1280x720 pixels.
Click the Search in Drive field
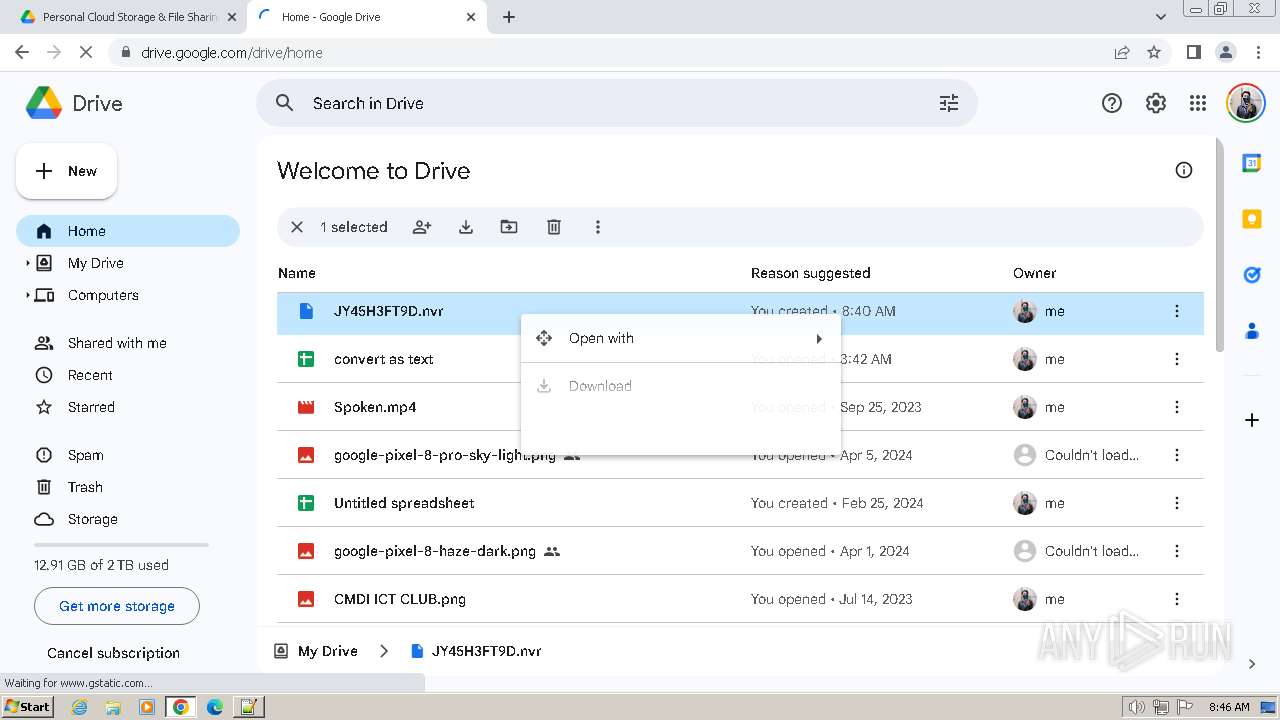pyautogui.click(x=617, y=103)
